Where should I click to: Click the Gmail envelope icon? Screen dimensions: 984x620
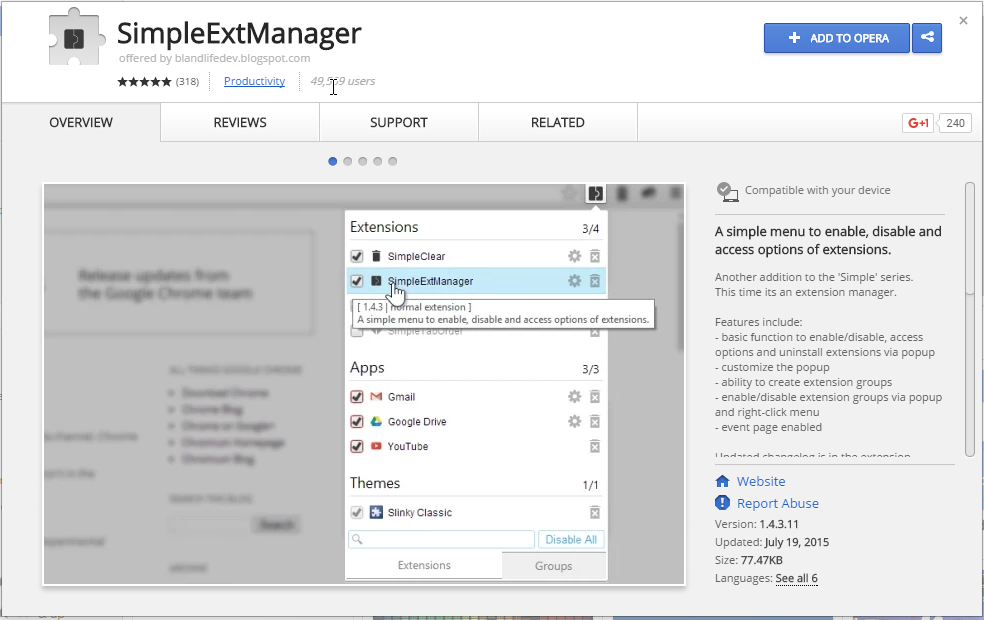pos(376,397)
